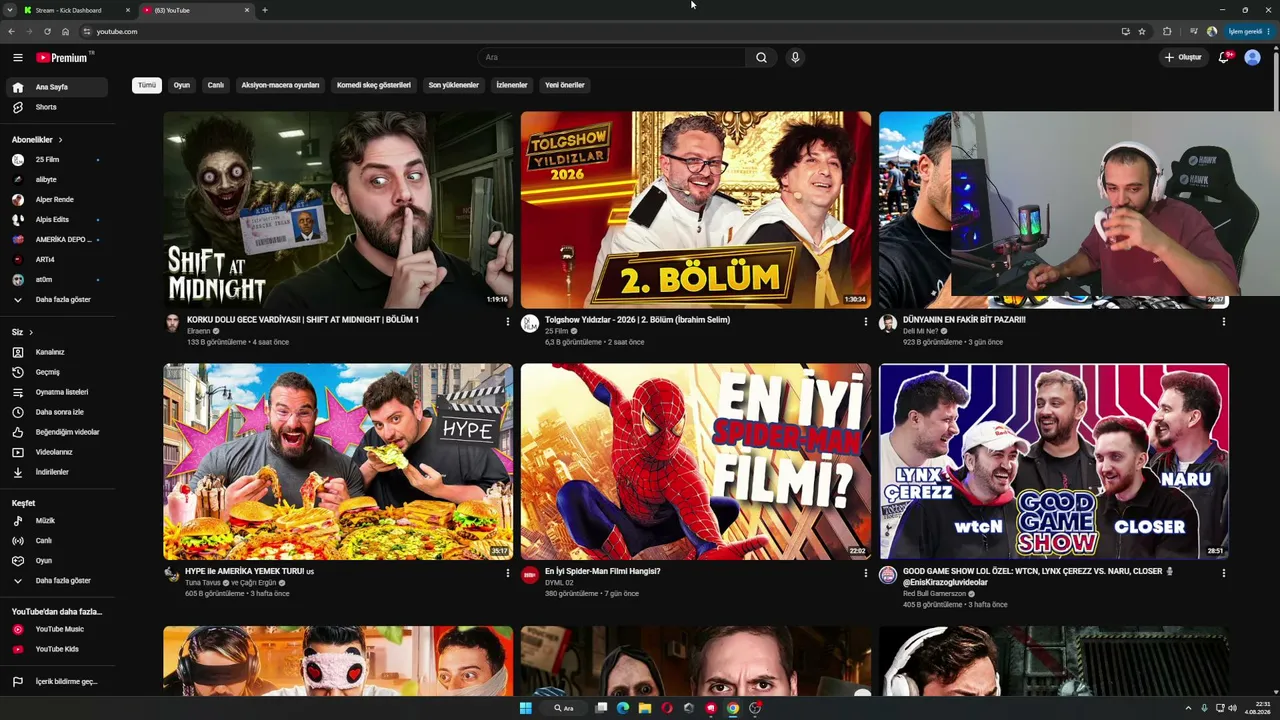The image size is (1280, 720).
Task: Open YouTube Music in the sidebar
Action: (59, 629)
